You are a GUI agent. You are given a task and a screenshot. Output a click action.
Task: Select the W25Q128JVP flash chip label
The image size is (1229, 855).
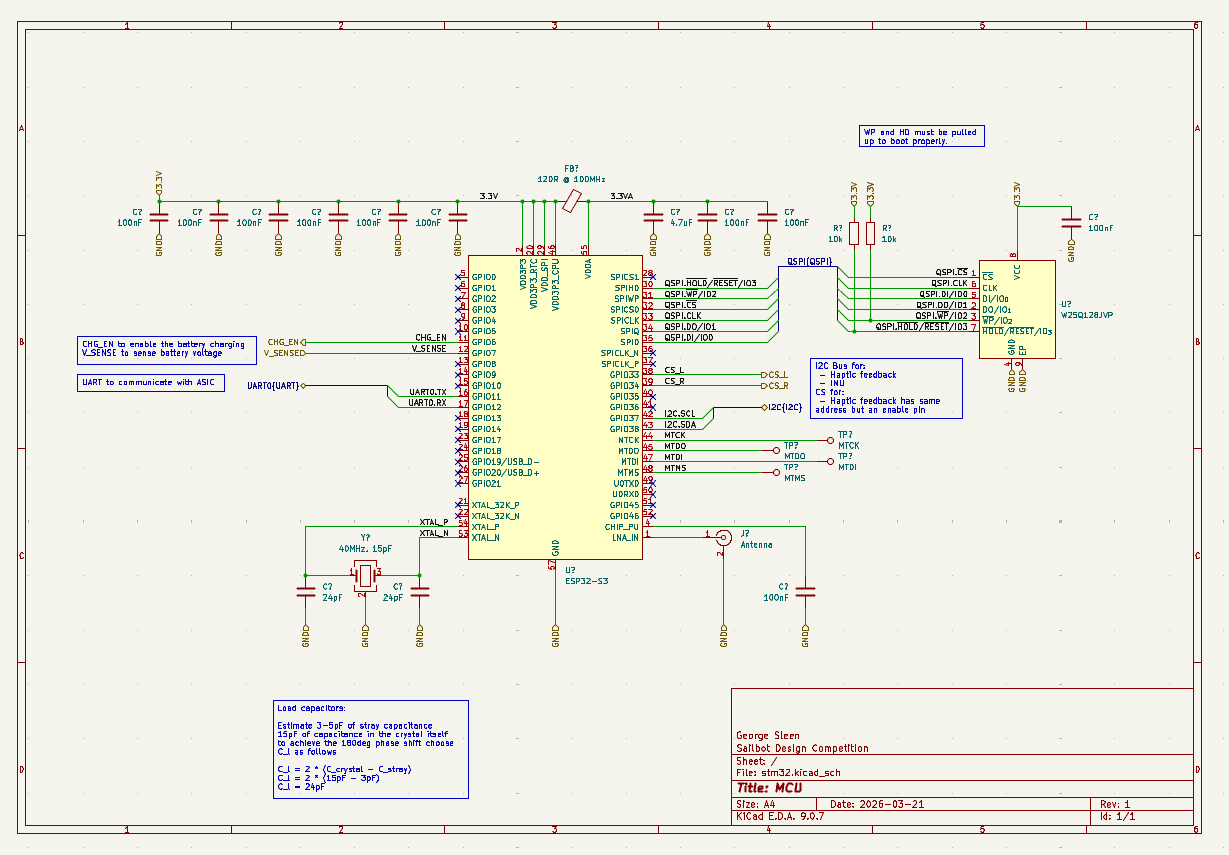pyautogui.click(x=1086, y=314)
